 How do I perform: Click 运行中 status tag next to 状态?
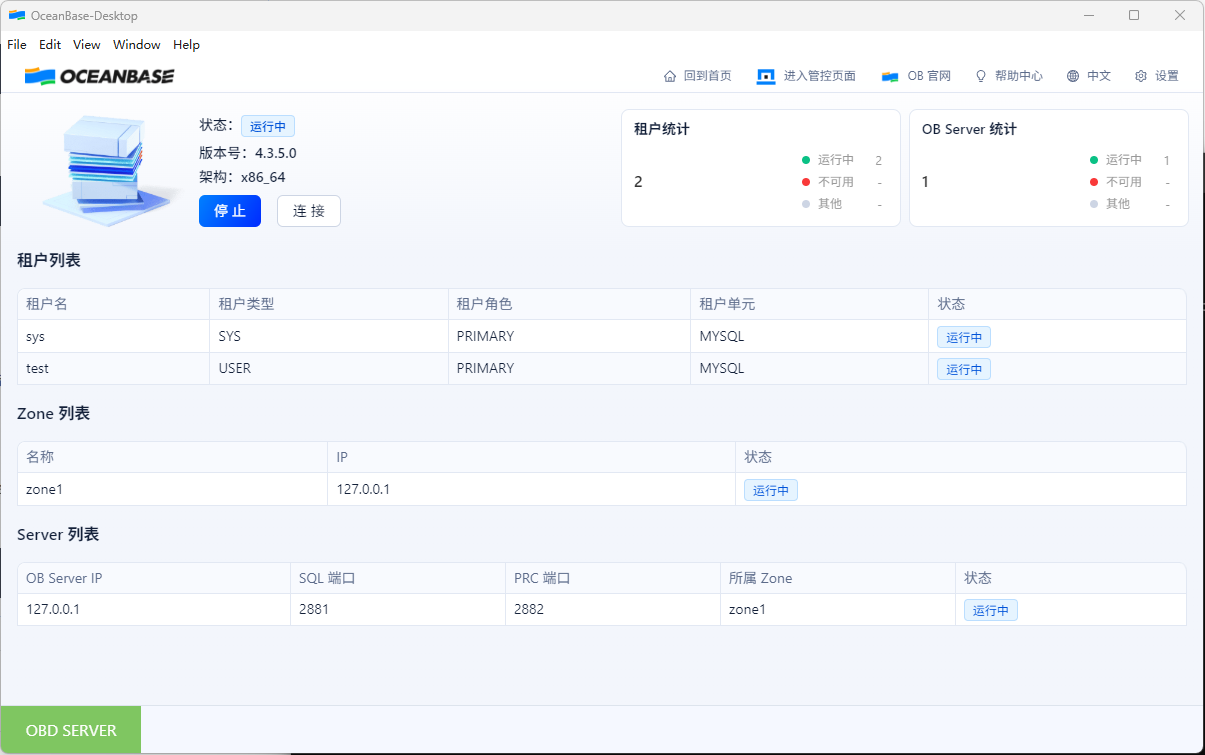(x=268, y=126)
